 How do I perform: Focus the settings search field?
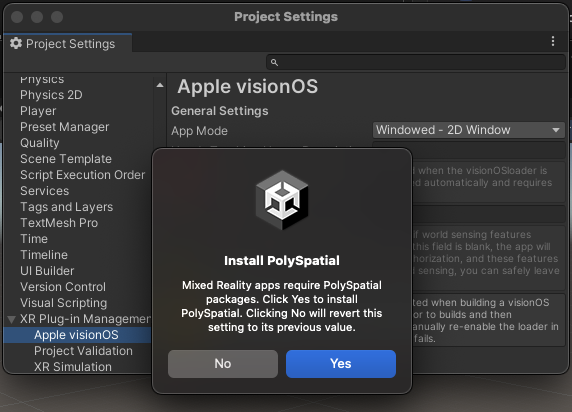(416, 62)
